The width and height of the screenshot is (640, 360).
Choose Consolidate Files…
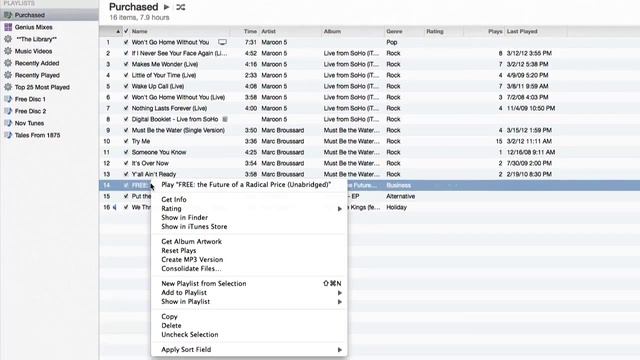point(191,269)
